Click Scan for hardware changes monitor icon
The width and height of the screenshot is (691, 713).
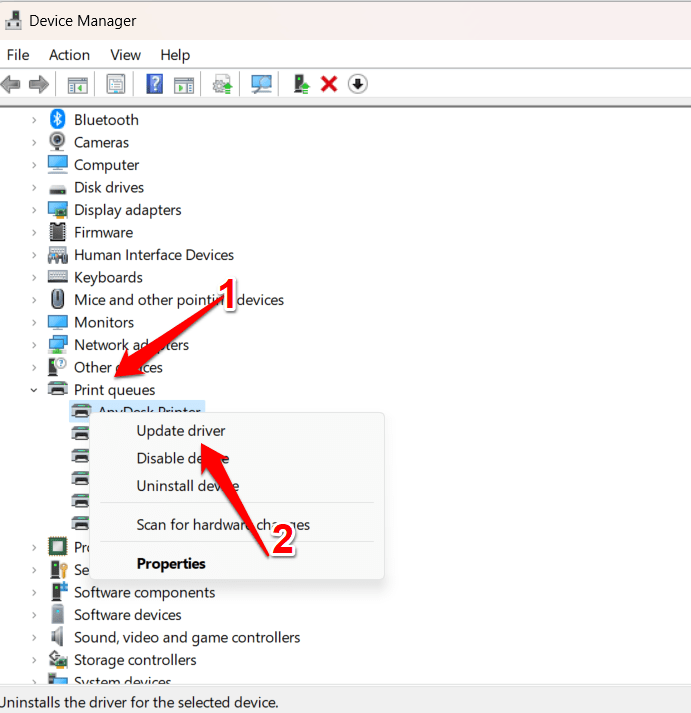(261, 84)
